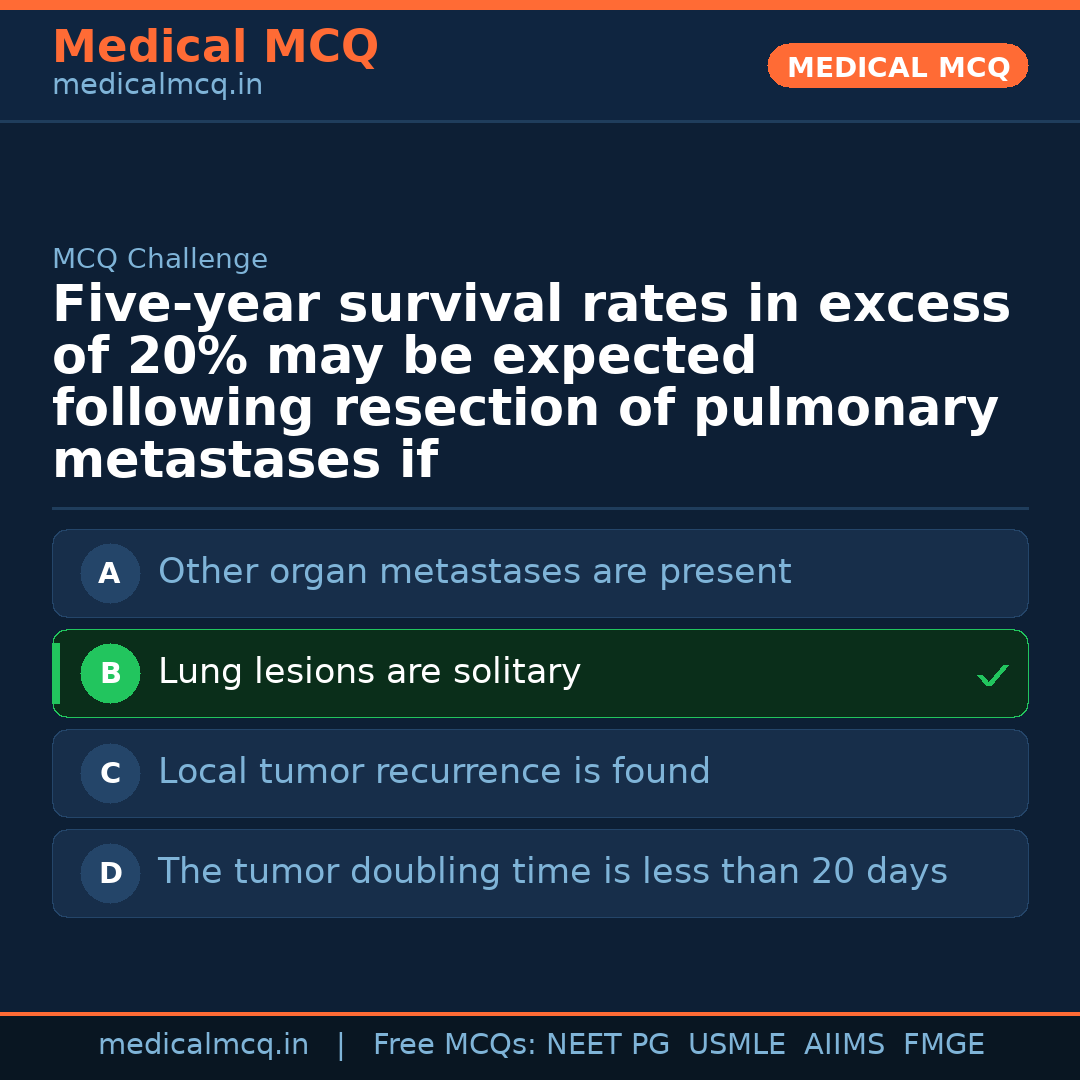Click FMGE in the footer
Screen dimensions: 1080x1080
tap(943, 1045)
